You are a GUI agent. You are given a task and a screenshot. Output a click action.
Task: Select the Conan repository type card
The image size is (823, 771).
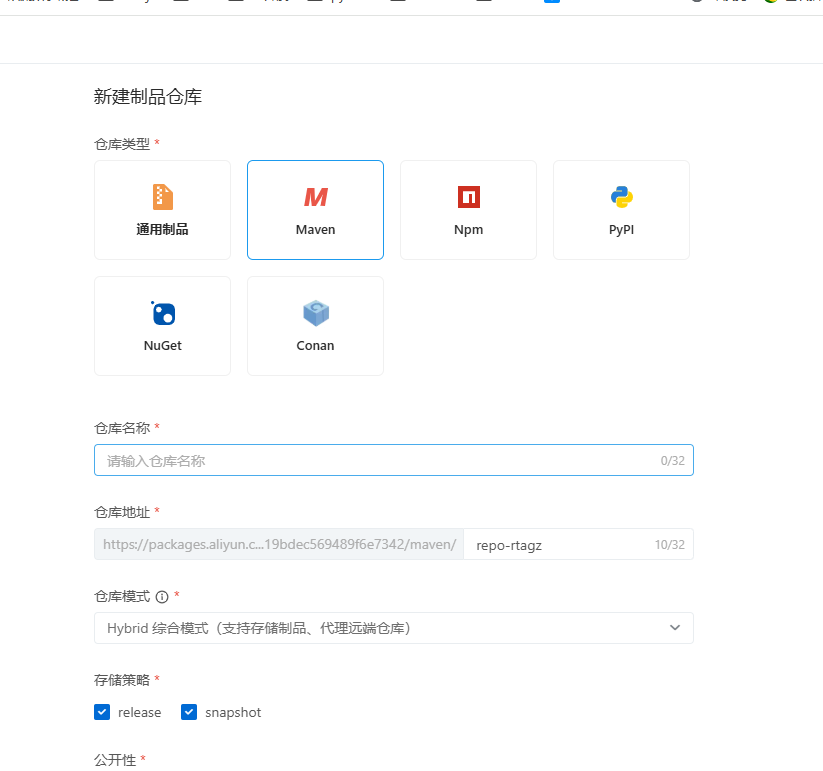click(315, 326)
